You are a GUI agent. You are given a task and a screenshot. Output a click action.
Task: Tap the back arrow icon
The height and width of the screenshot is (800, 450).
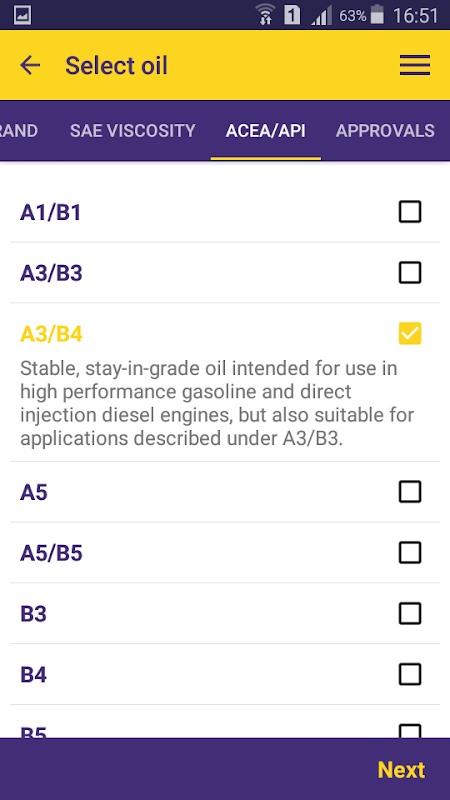(x=30, y=65)
